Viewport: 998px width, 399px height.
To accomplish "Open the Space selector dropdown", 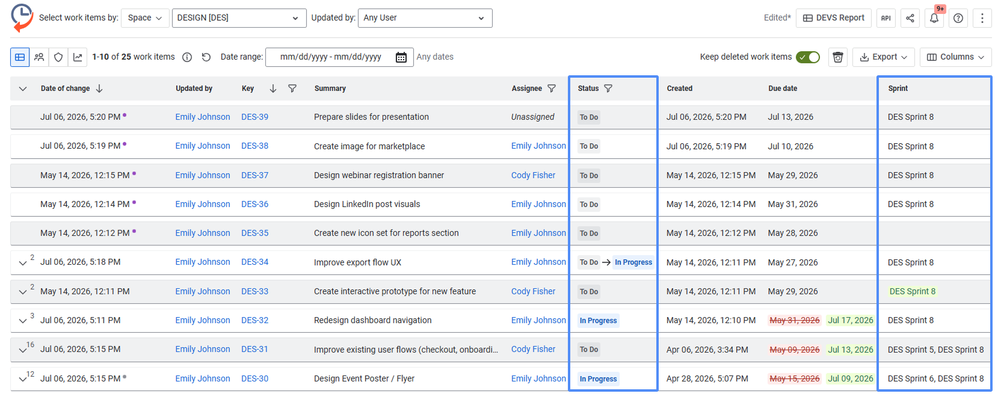I will pyautogui.click(x=144, y=18).
